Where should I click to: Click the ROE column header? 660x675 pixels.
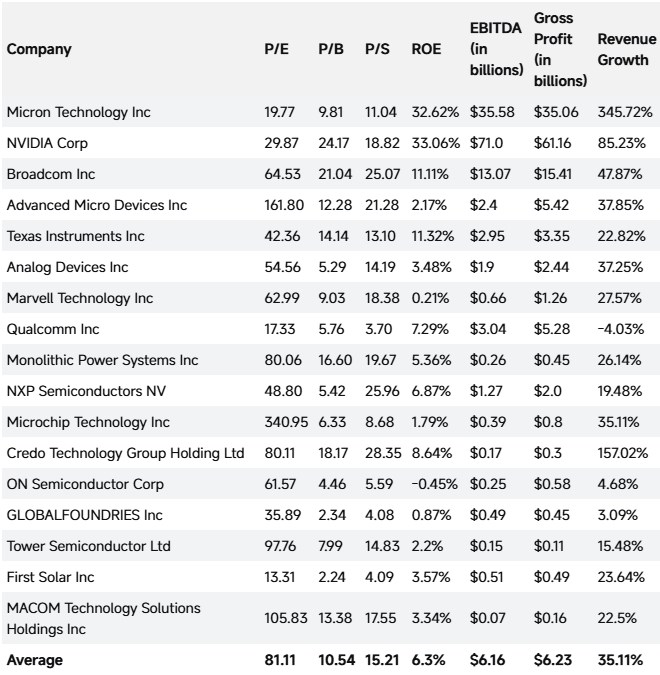pyautogui.click(x=426, y=49)
